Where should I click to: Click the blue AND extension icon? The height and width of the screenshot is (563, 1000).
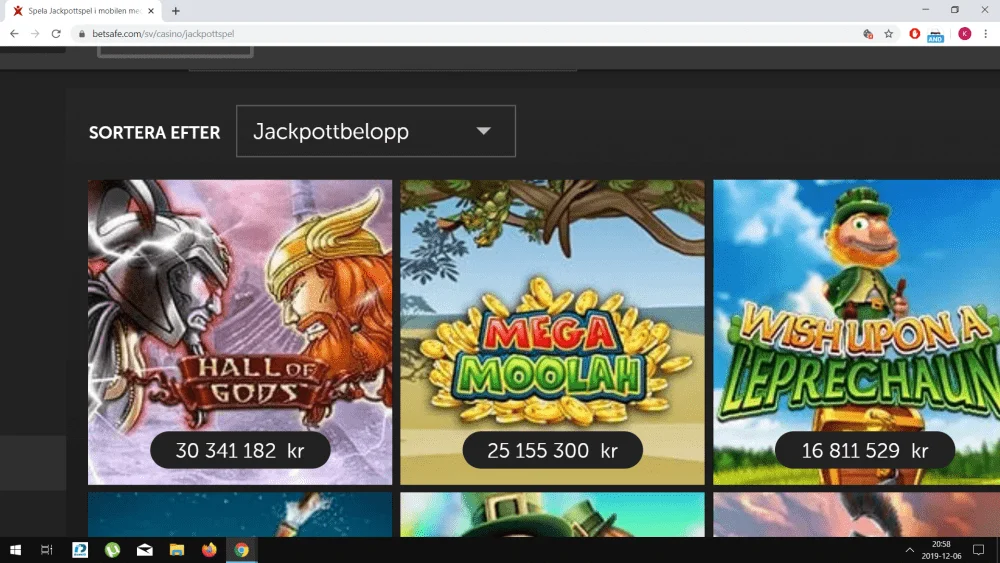(x=936, y=35)
